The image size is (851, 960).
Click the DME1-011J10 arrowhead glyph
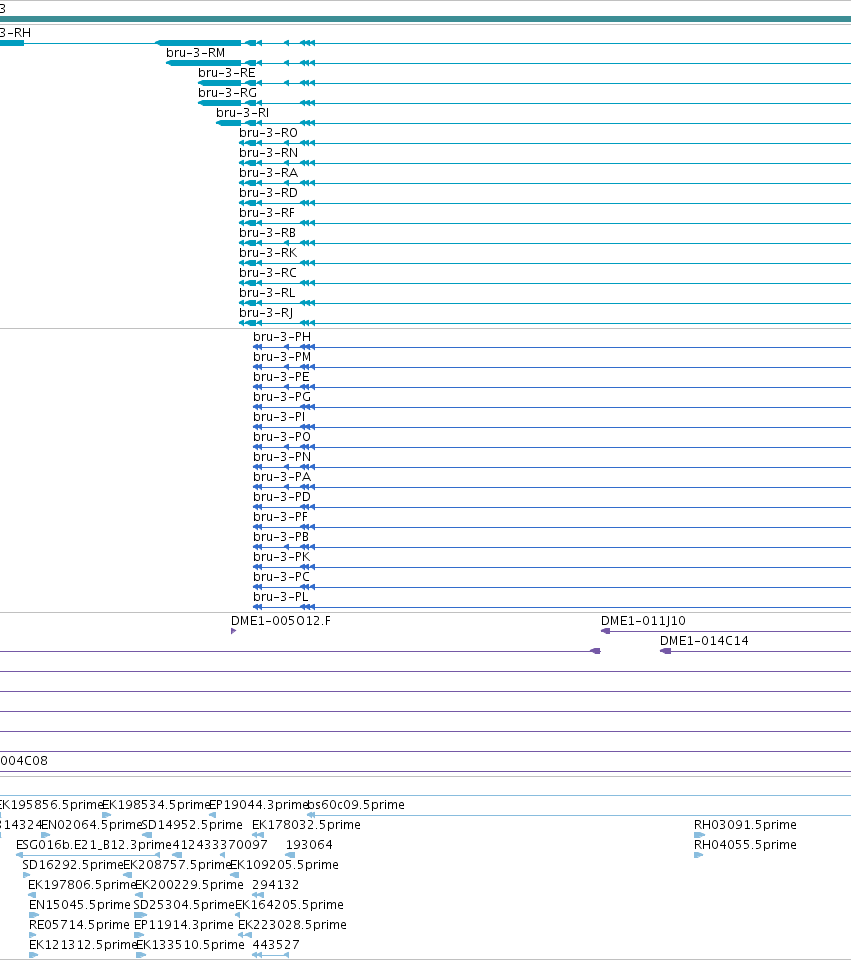click(x=605, y=631)
